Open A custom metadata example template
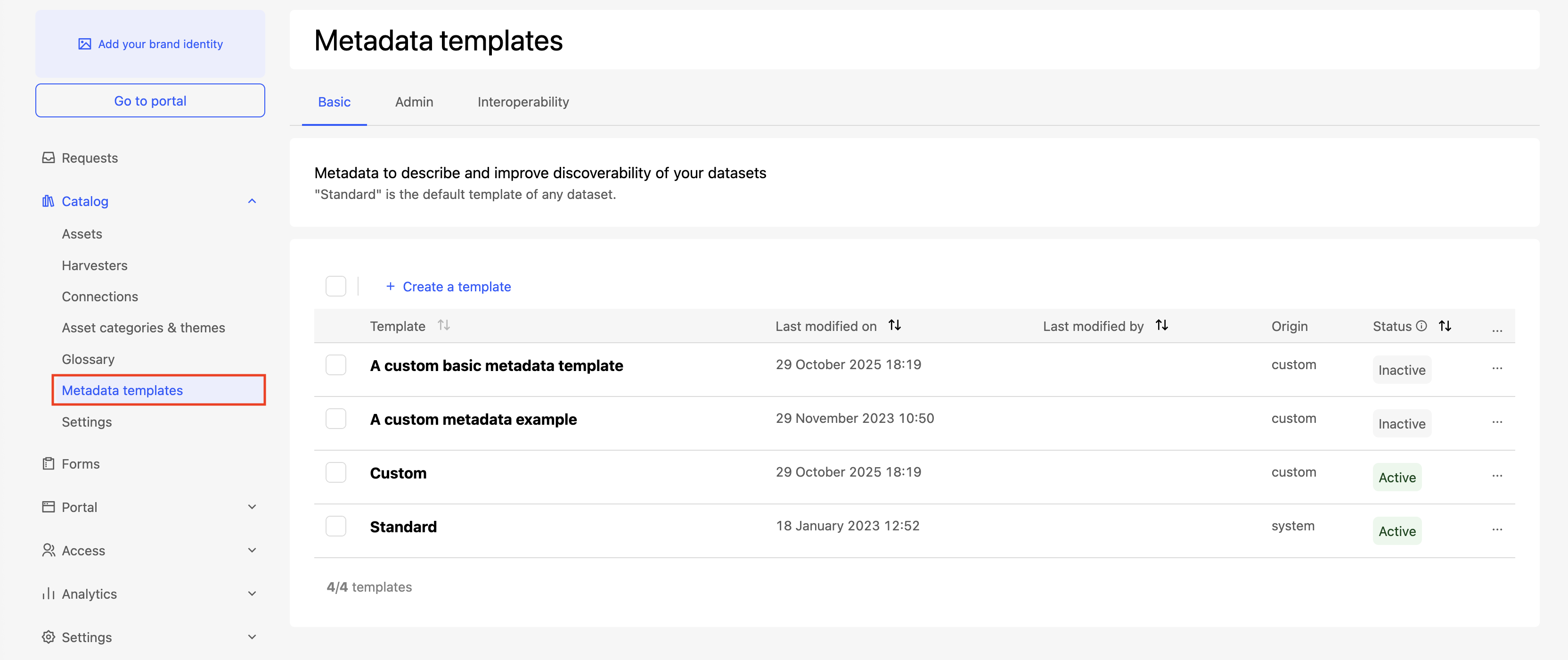Screen dimensions: 1568x660 pyautogui.click(x=473, y=419)
